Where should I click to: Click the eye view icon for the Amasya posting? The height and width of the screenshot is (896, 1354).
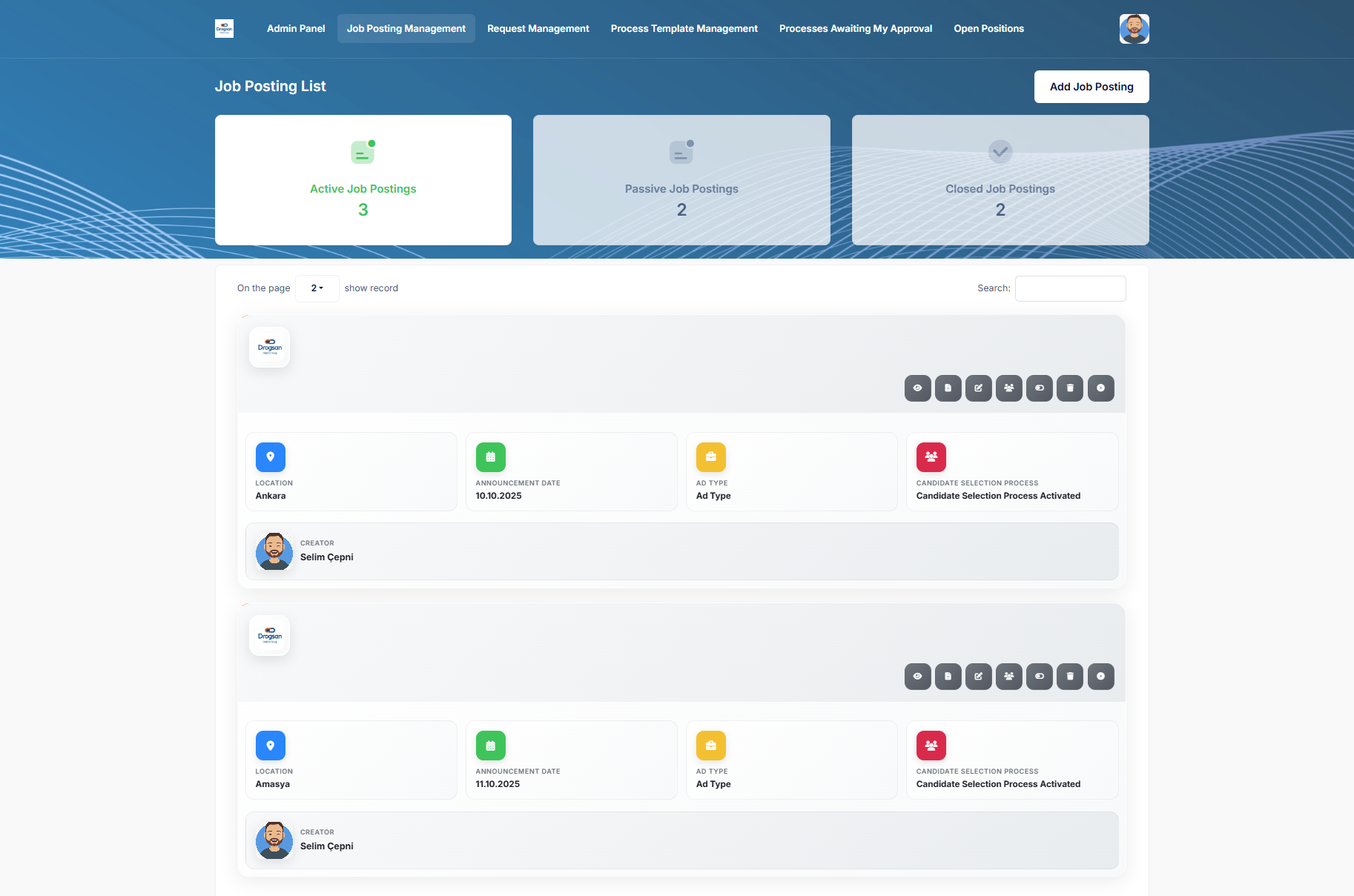917,676
